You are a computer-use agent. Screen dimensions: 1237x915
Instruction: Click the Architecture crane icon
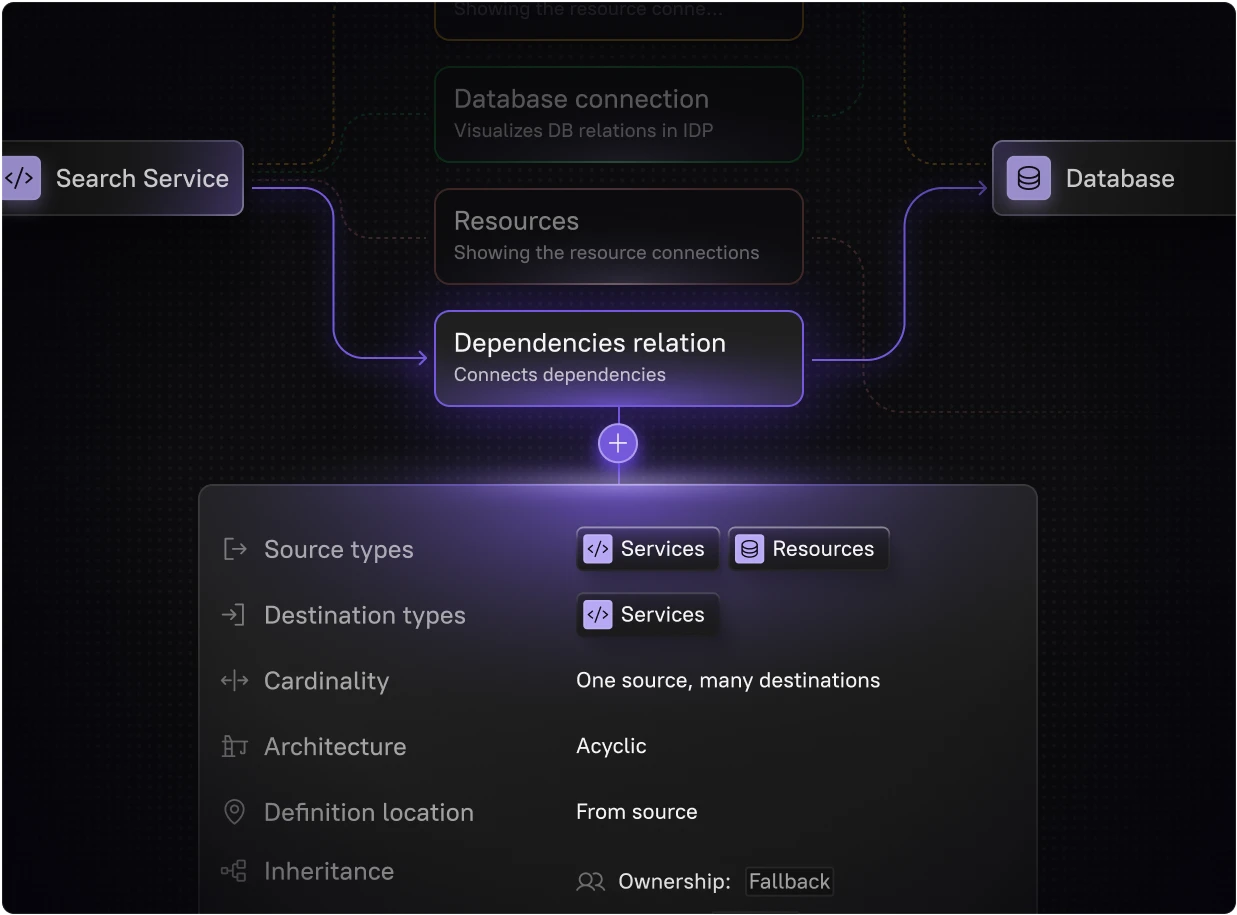(x=234, y=747)
